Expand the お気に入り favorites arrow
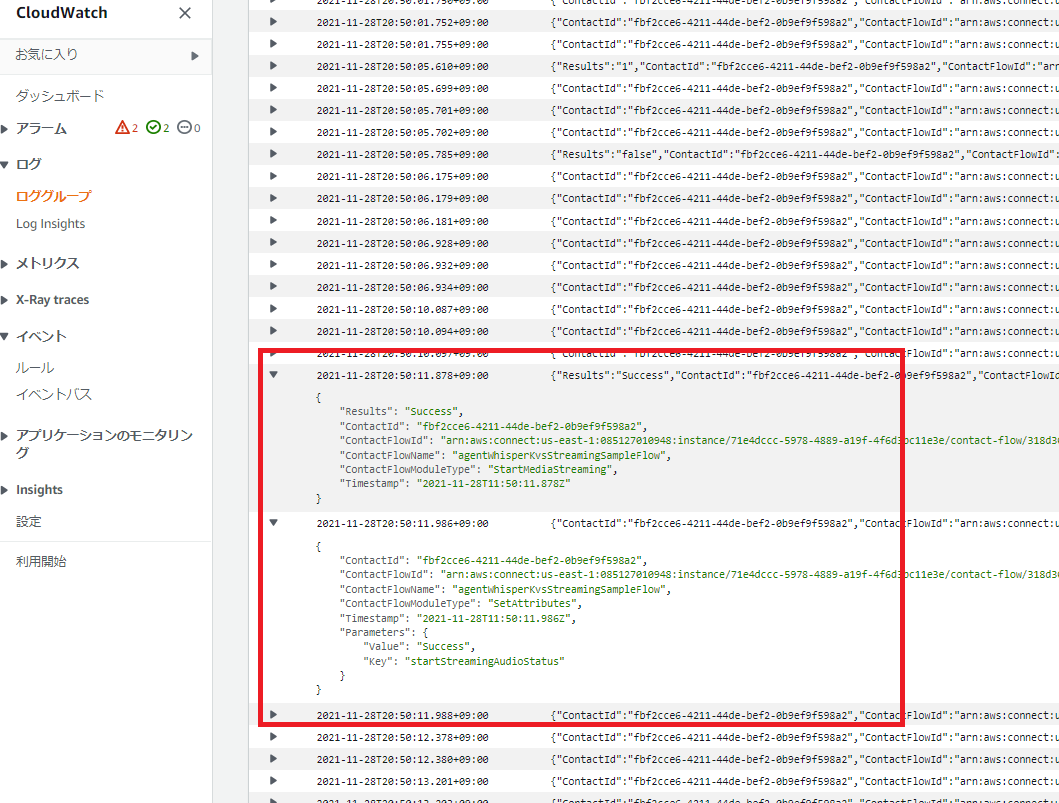This screenshot has width=1059, height=803. tap(195, 55)
